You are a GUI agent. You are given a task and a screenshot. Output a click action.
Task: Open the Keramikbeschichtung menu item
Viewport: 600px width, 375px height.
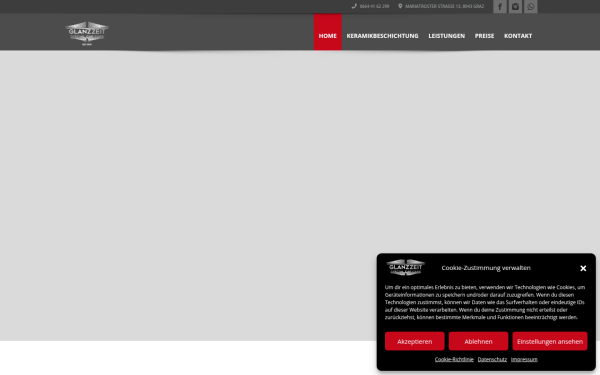click(382, 36)
